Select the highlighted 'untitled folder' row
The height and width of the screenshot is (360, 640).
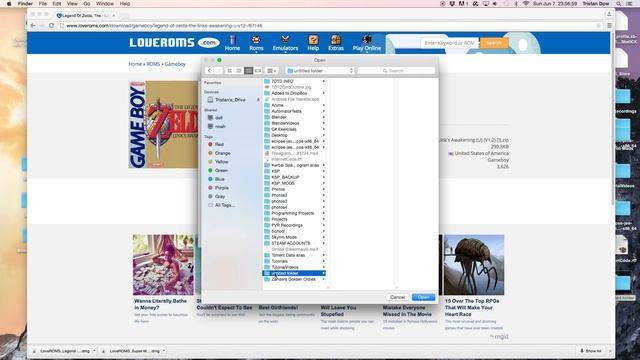(294, 273)
